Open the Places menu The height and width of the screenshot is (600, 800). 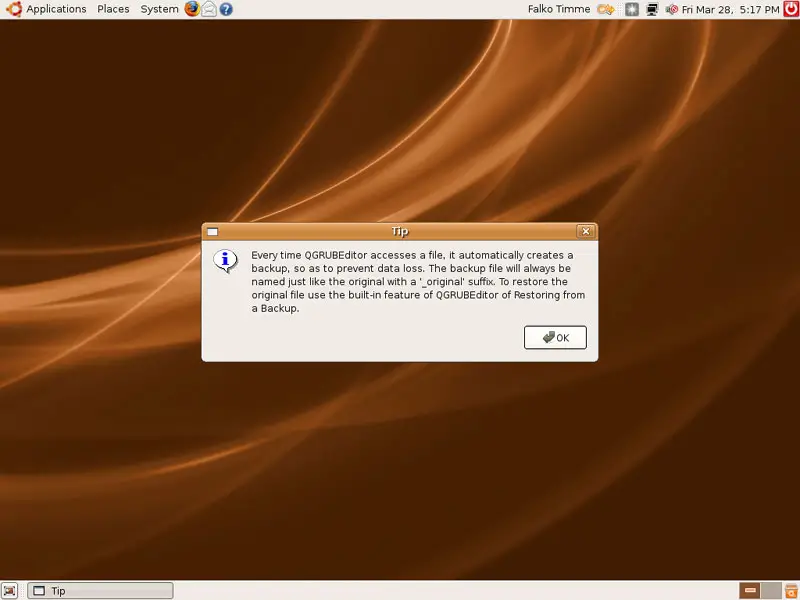[x=113, y=9]
